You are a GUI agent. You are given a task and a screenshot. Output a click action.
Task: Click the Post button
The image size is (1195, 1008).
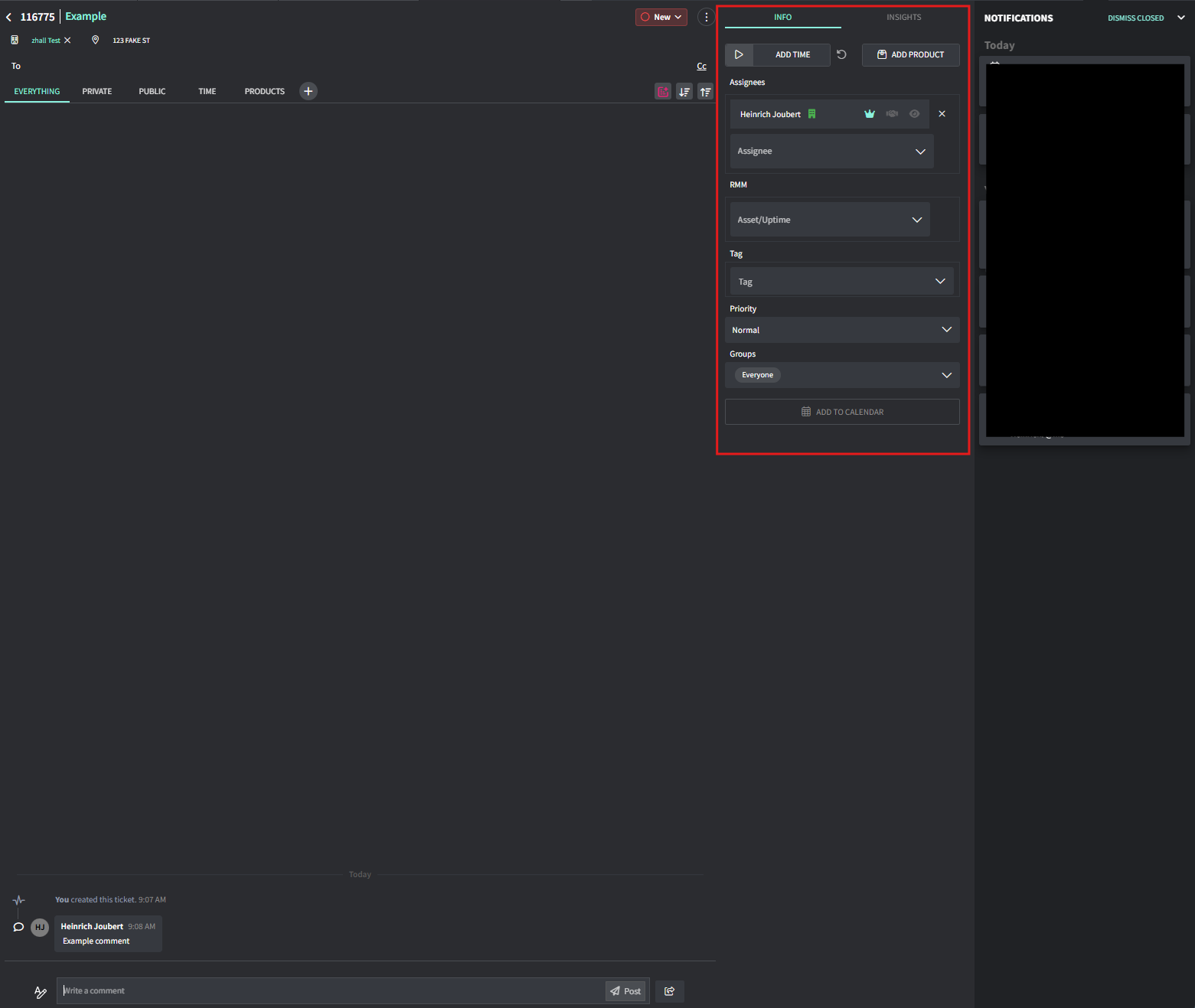pos(625,991)
